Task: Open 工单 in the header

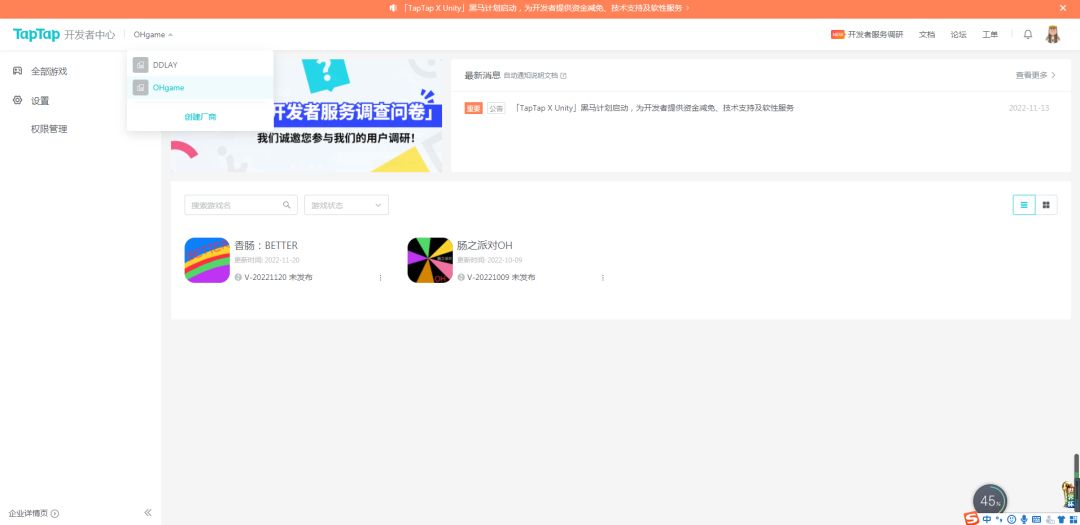Action: 990,34
